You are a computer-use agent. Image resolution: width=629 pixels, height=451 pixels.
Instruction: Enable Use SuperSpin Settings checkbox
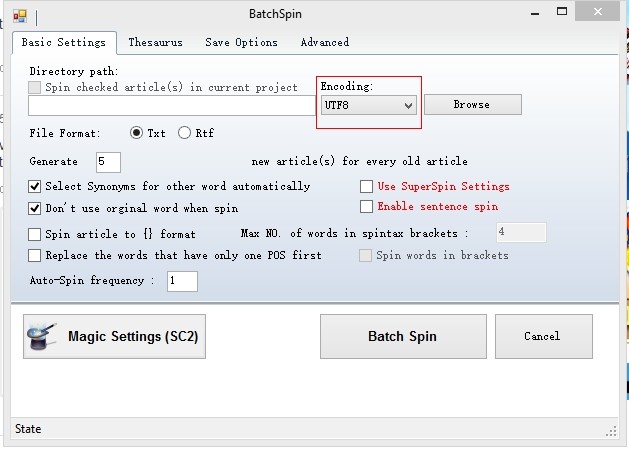pos(367,187)
